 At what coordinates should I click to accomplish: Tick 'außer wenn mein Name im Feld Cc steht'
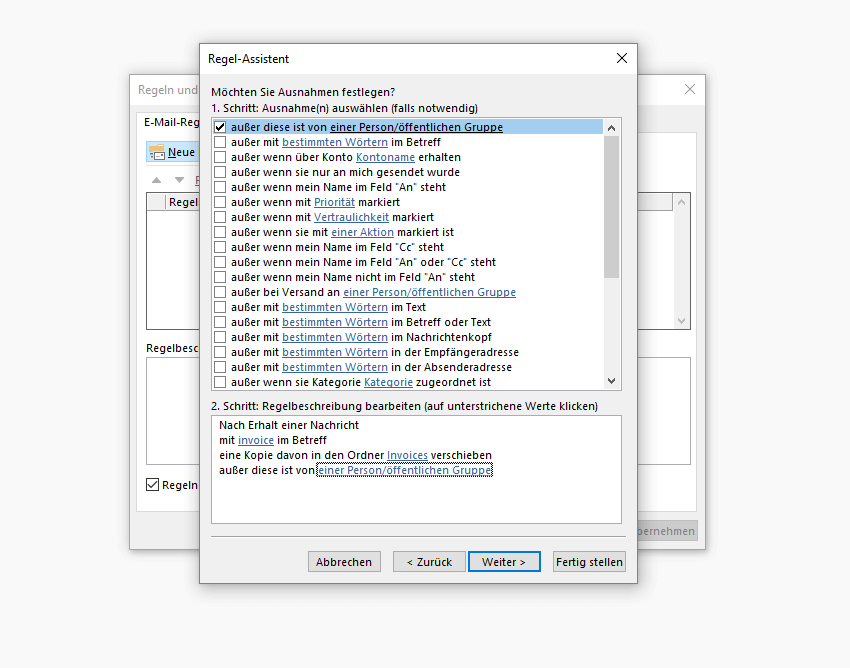click(220, 248)
